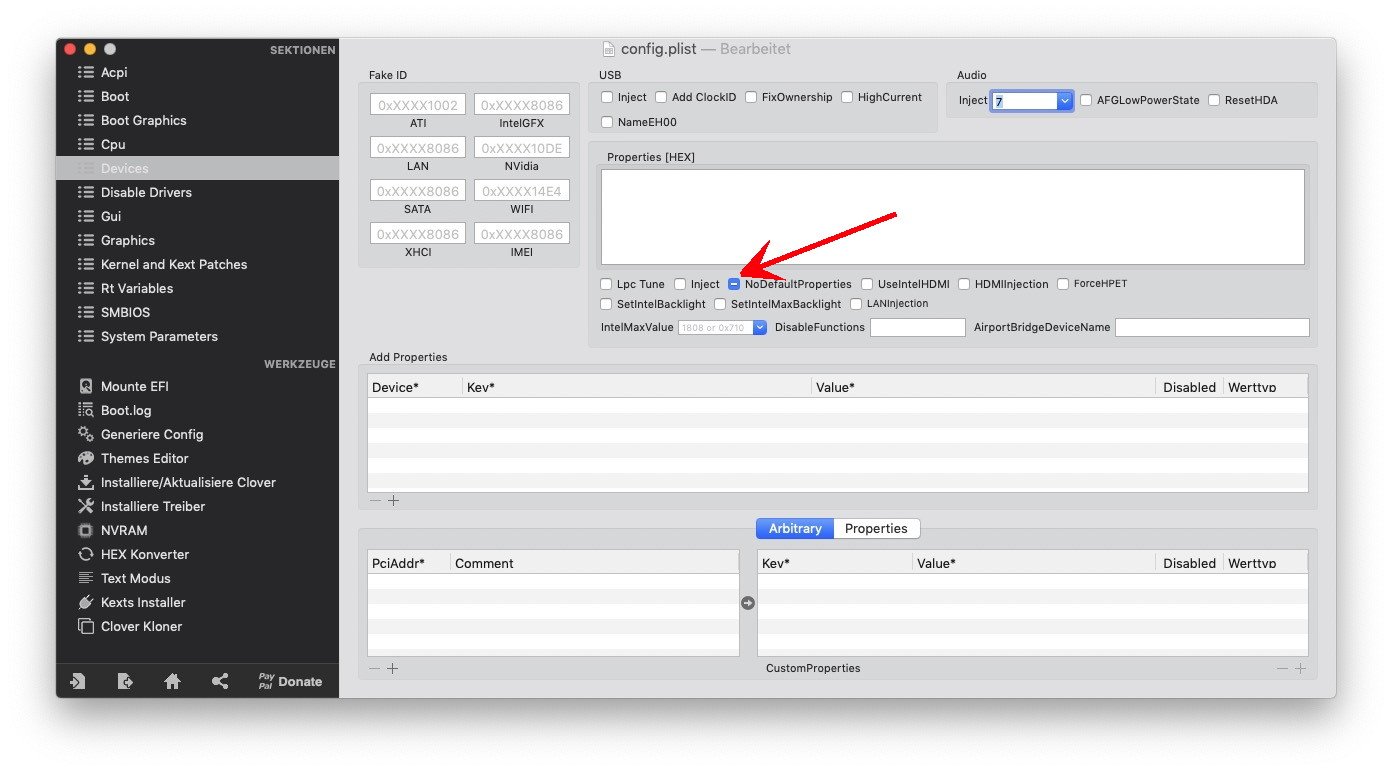Open the Boot Graphics section
The width and height of the screenshot is (1392, 772).
click(143, 120)
